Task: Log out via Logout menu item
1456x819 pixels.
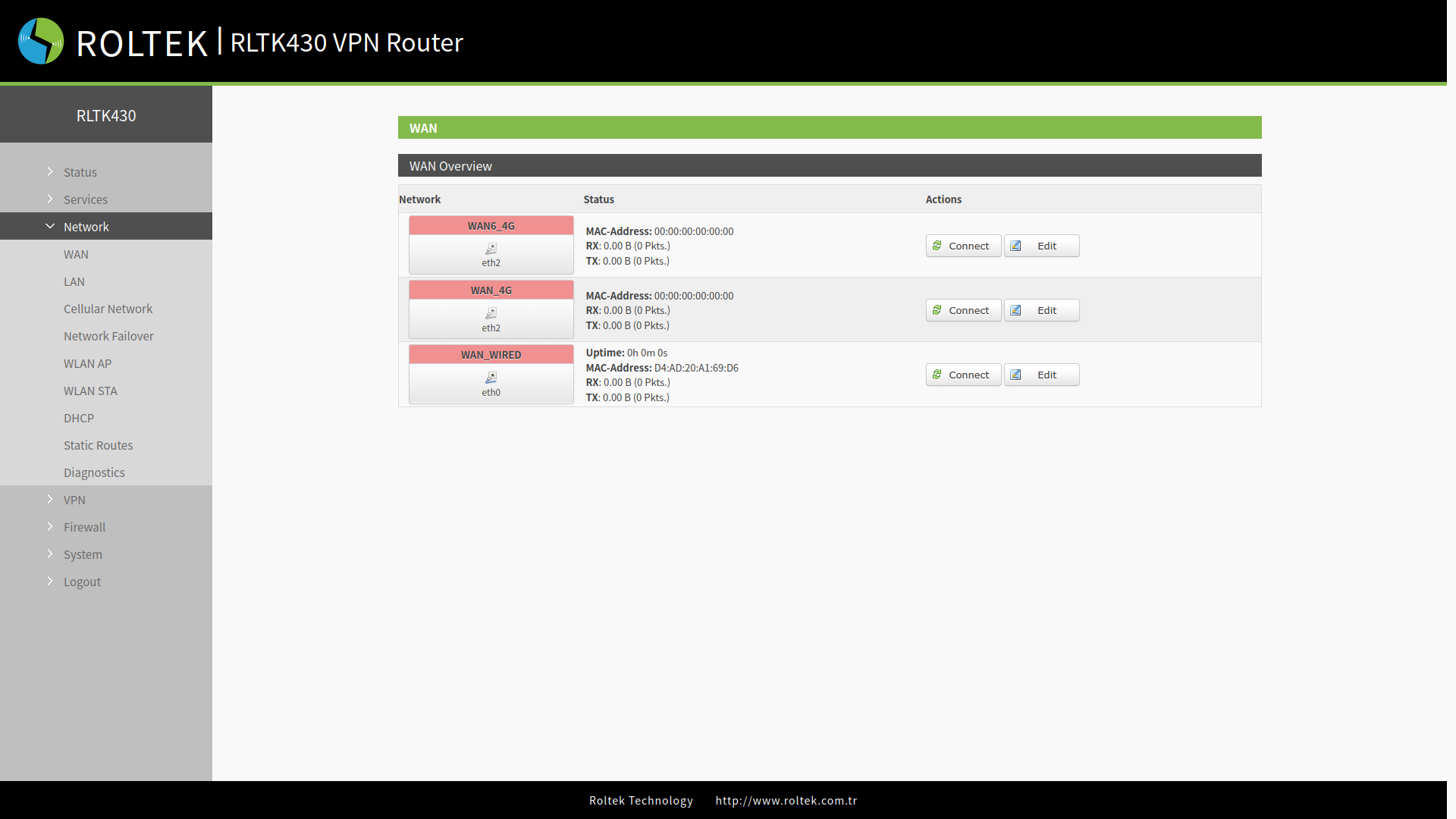Action: coord(82,582)
